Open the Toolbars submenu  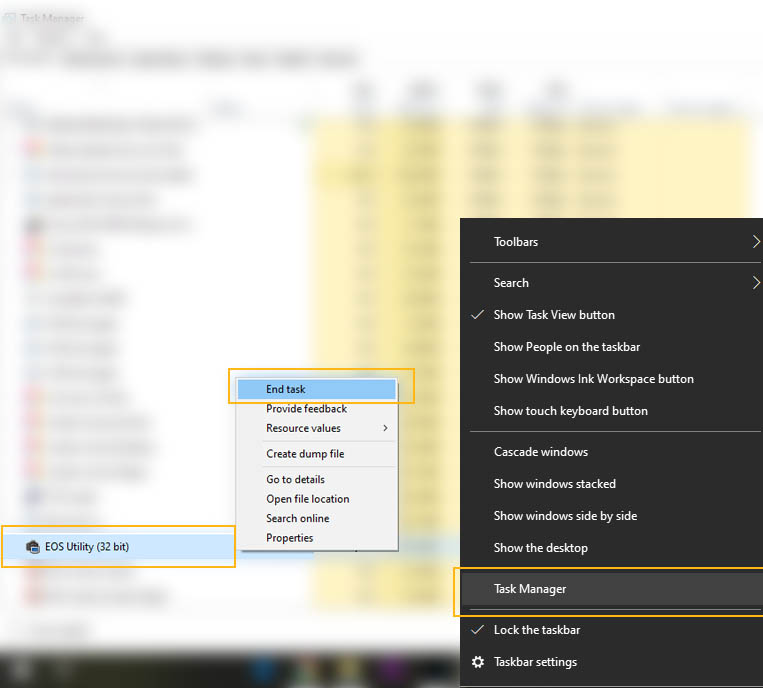612,242
